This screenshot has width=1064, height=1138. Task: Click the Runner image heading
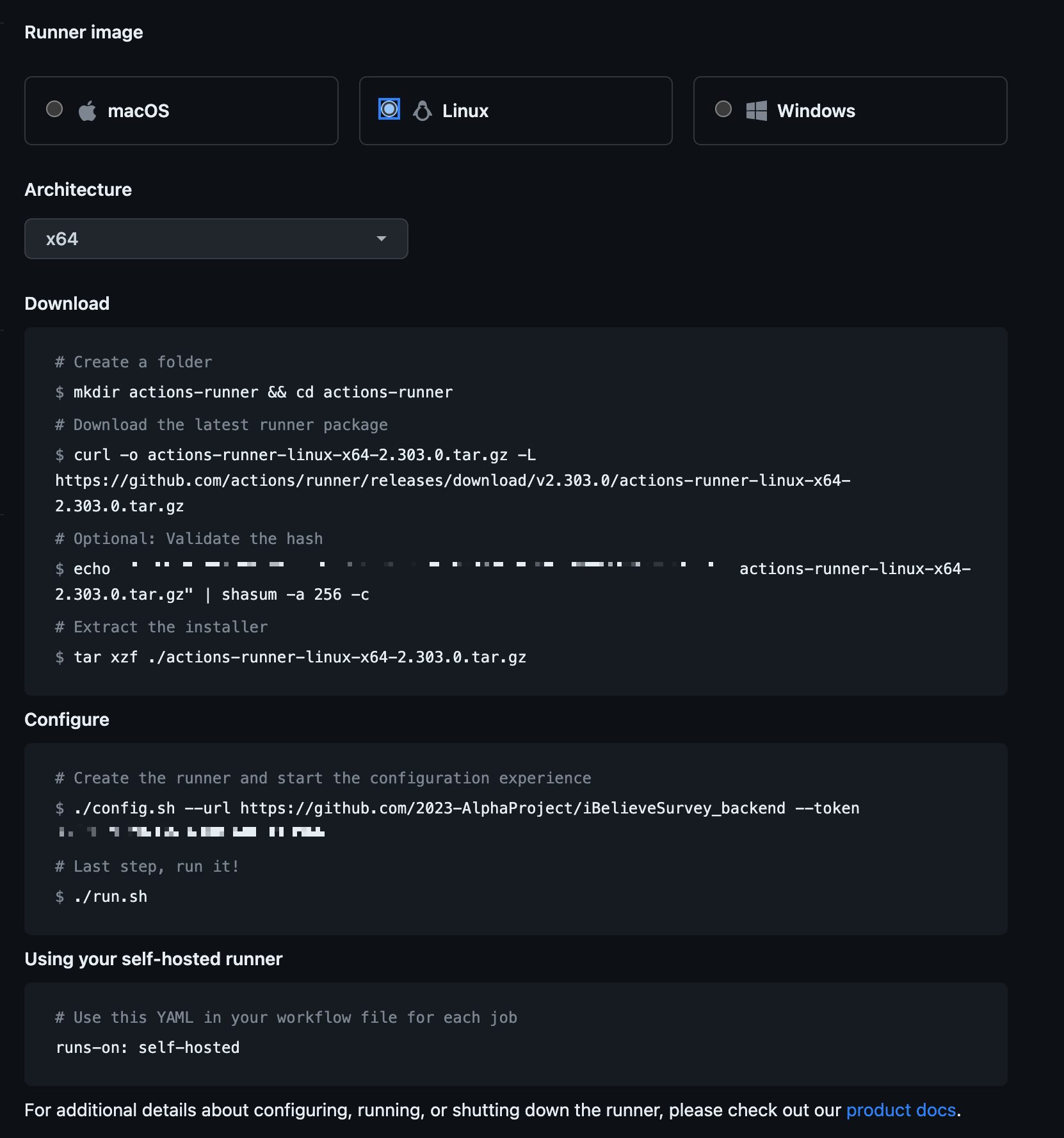coord(84,32)
